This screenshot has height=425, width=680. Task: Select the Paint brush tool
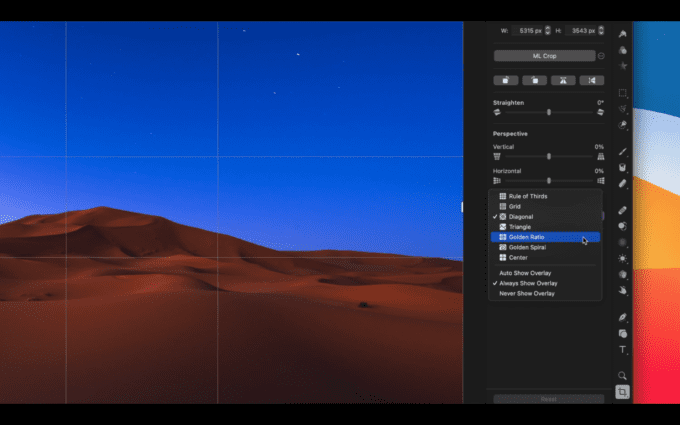[x=622, y=151]
